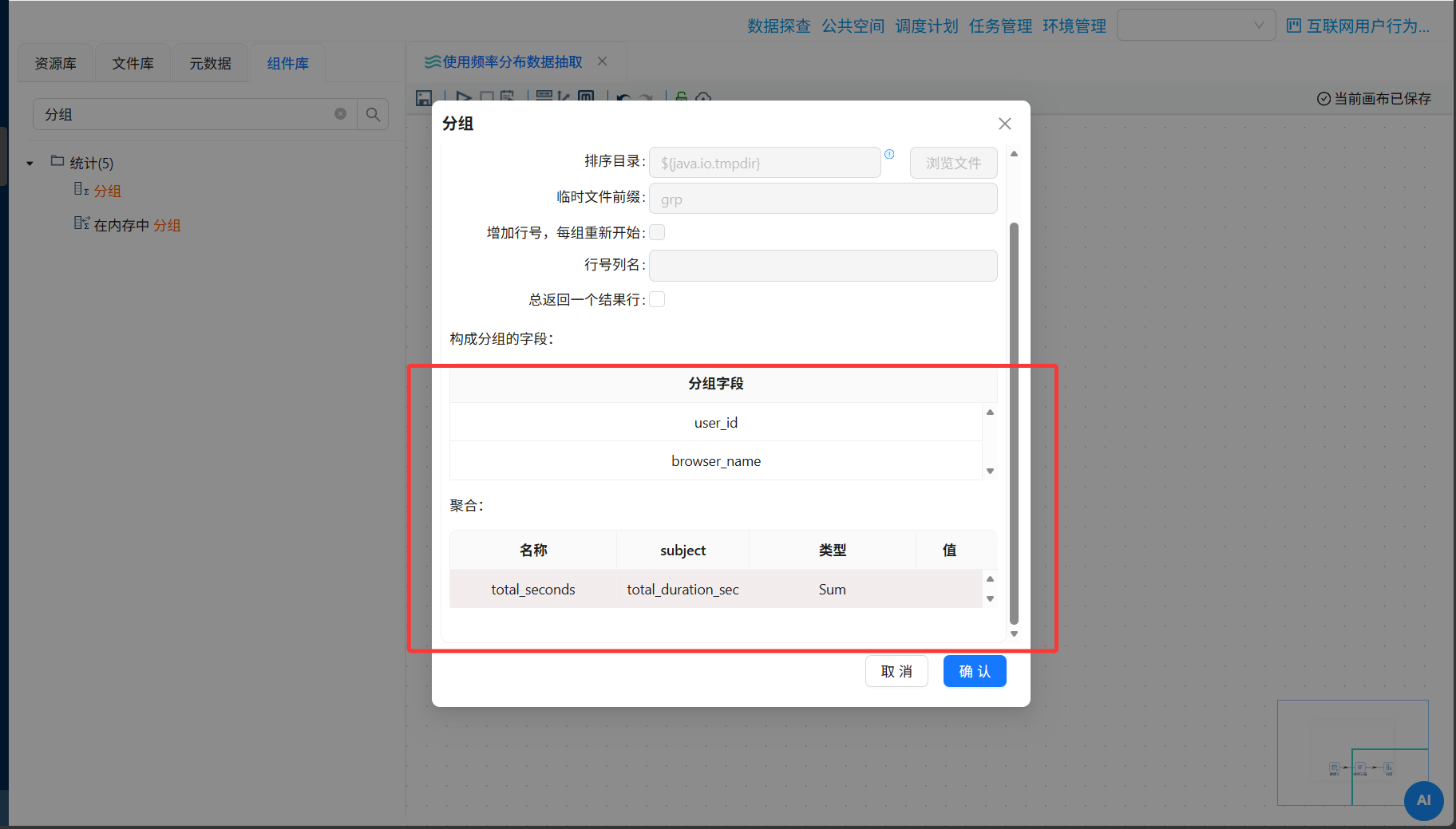The width and height of the screenshot is (1456, 829).
Task: Switch to the 元数据 tab
Action: [x=211, y=63]
